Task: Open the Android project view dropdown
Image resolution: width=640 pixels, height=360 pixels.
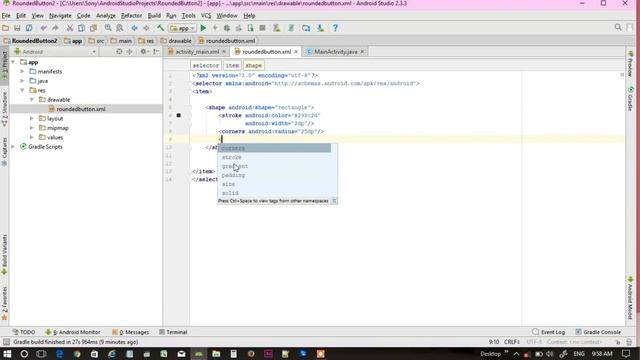Action: point(55,52)
